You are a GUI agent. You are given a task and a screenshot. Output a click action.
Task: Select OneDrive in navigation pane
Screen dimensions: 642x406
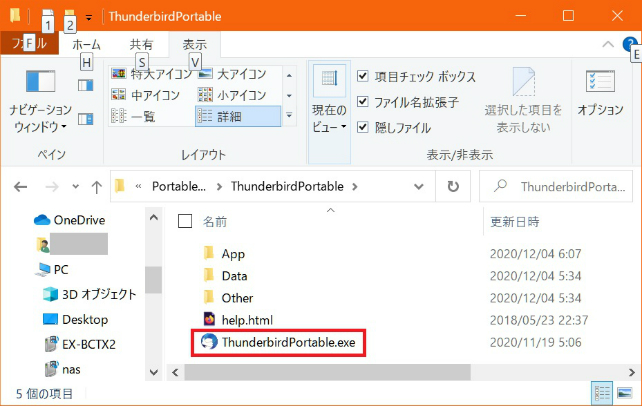tap(69, 220)
